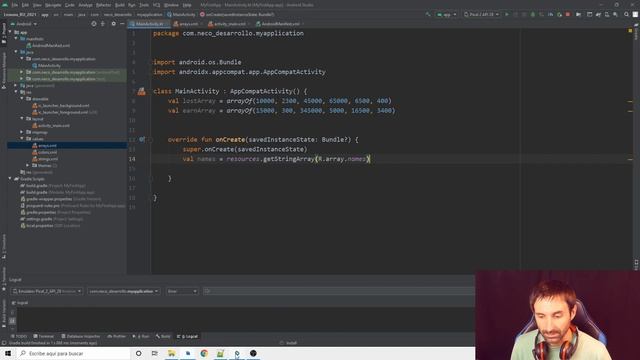
Task: Hide project pane with minus icon
Action: [x=122, y=24]
